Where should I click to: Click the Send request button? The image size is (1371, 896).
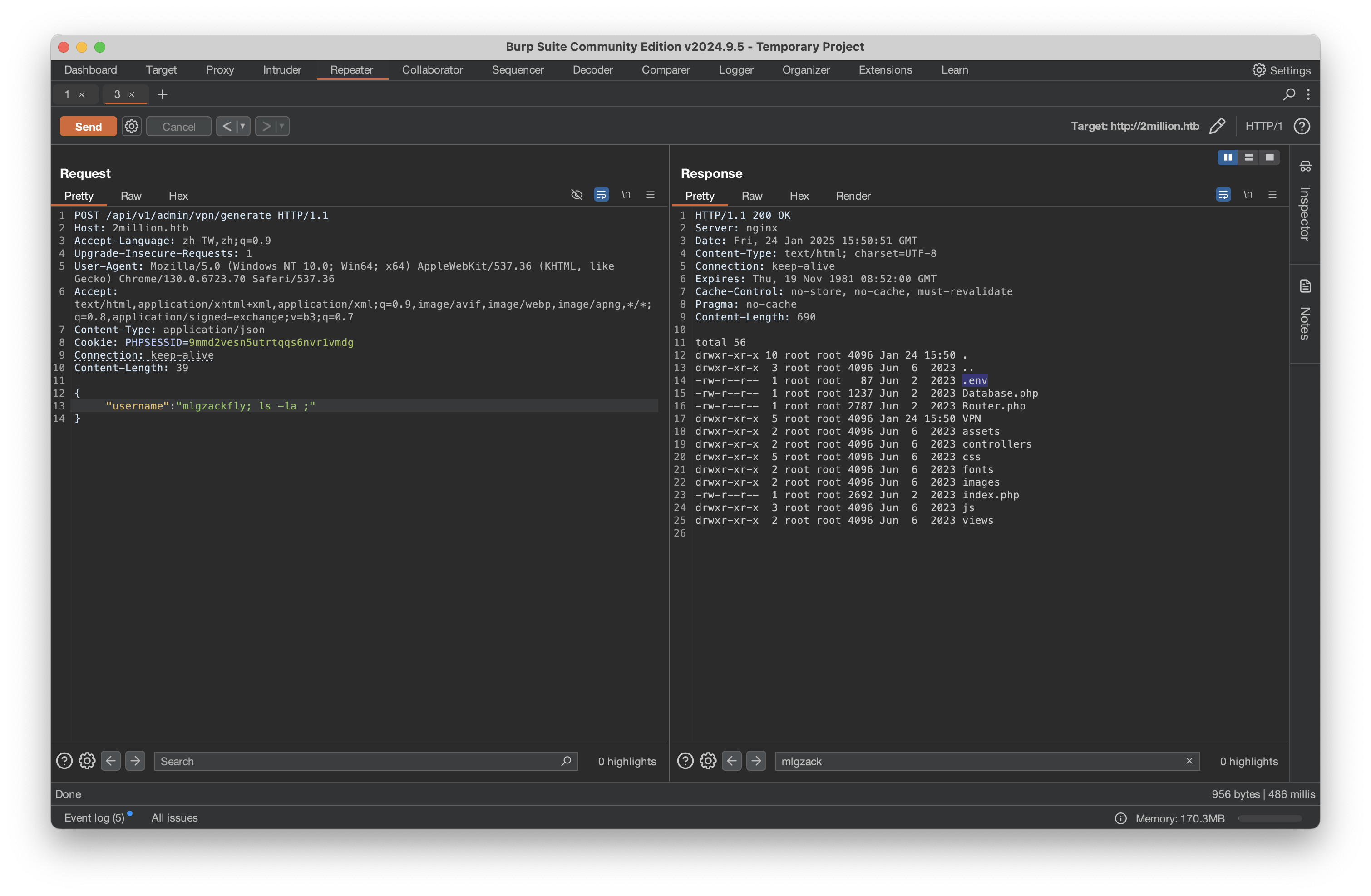(x=88, y=127)
